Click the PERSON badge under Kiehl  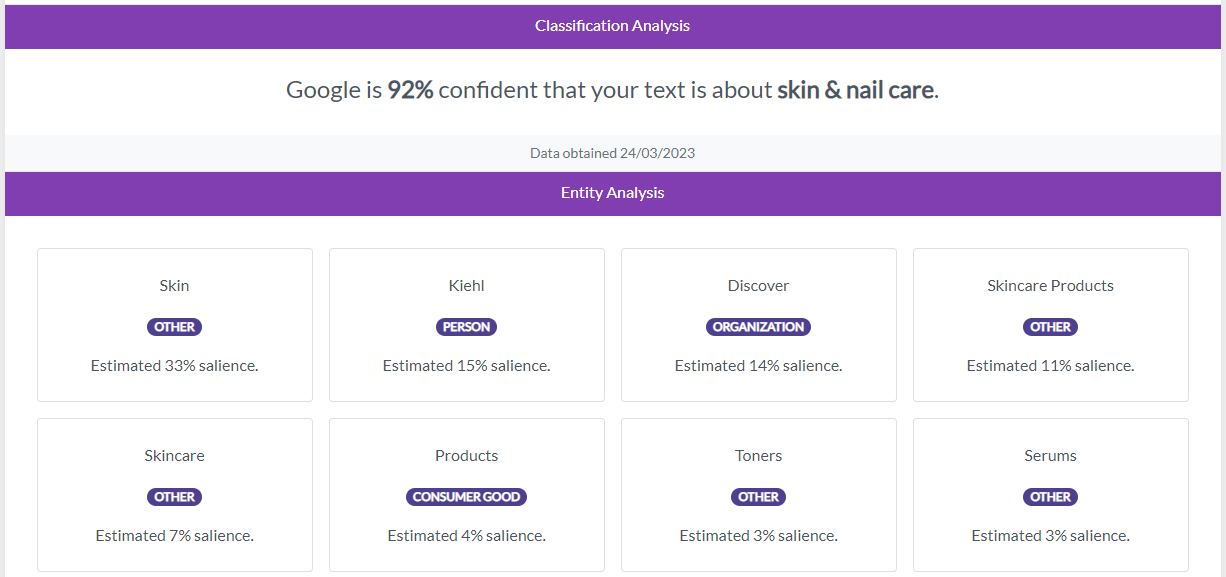click(x=467, y=327)
